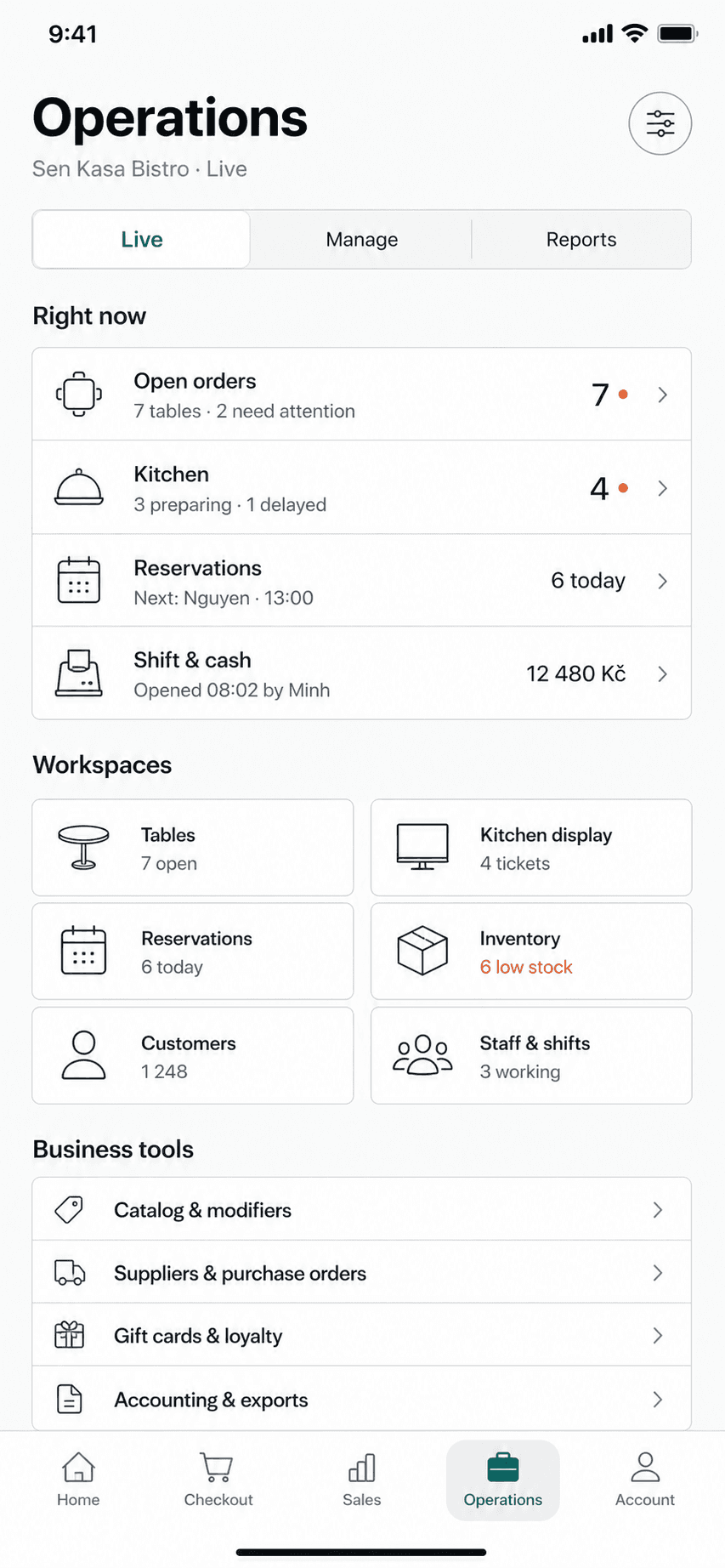
Task: Tap the Gift cards & loyalty gift icon
Action: click(70, 1335)
